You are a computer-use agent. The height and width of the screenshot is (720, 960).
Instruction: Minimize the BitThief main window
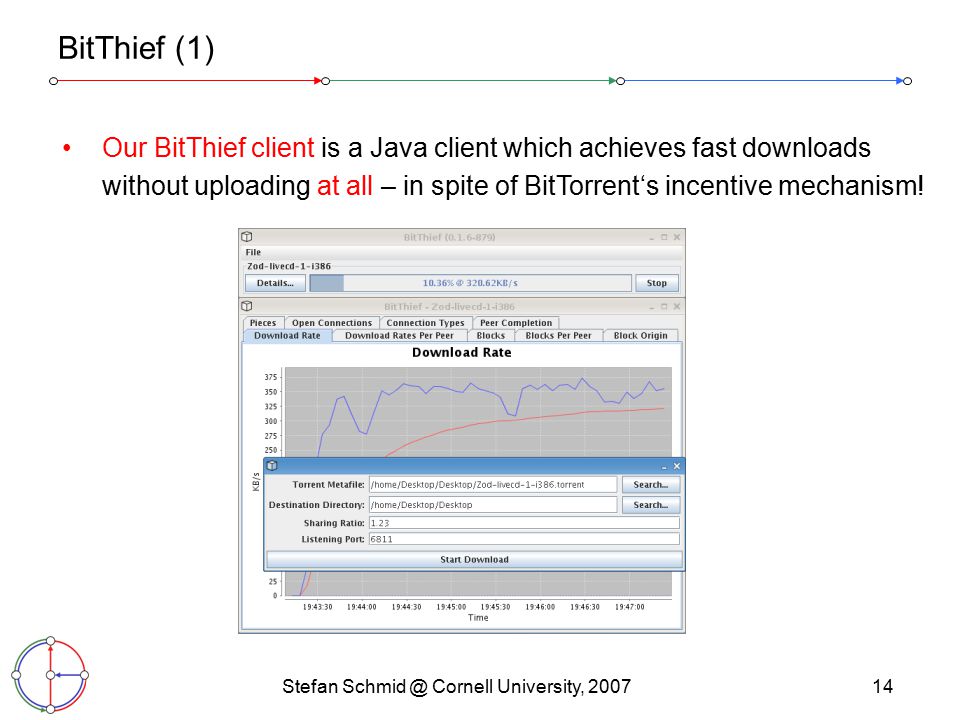pyautogui.click(x=652, y=238)
